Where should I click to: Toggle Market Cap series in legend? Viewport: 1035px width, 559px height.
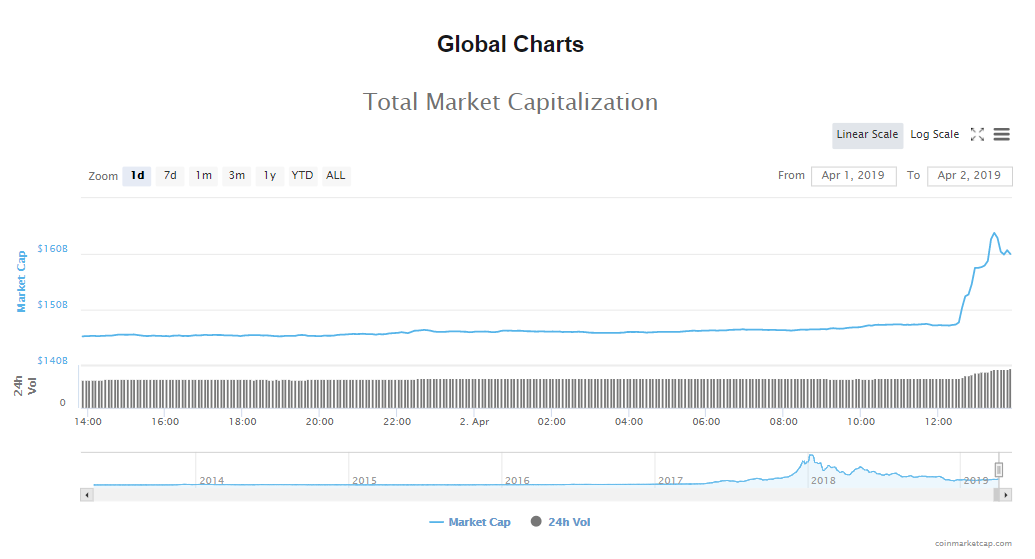click(470, 522)
